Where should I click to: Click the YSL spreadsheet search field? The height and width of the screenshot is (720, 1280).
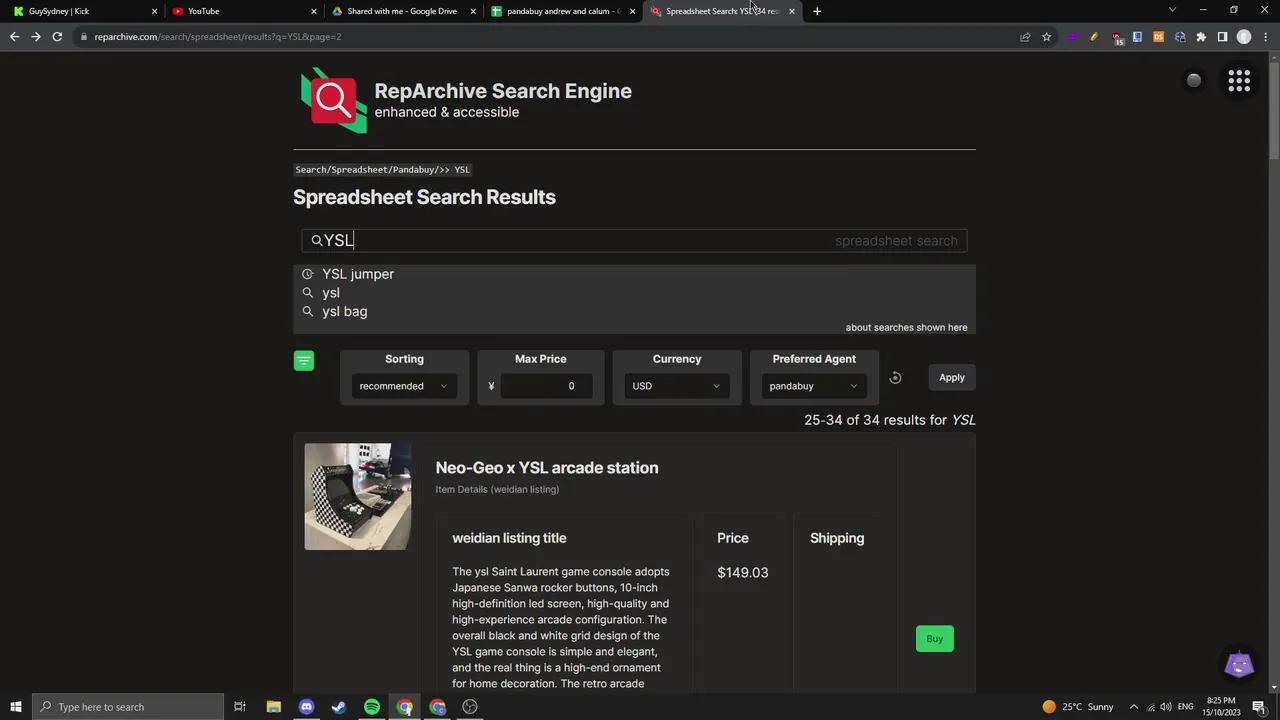(634, 241)
